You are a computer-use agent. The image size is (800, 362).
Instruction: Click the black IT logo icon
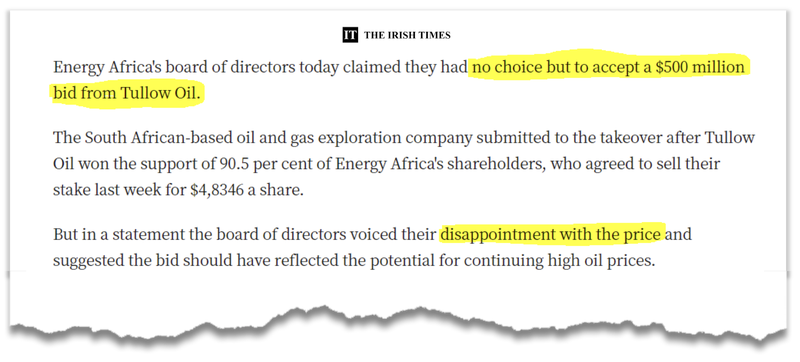(x=350, y=35)
